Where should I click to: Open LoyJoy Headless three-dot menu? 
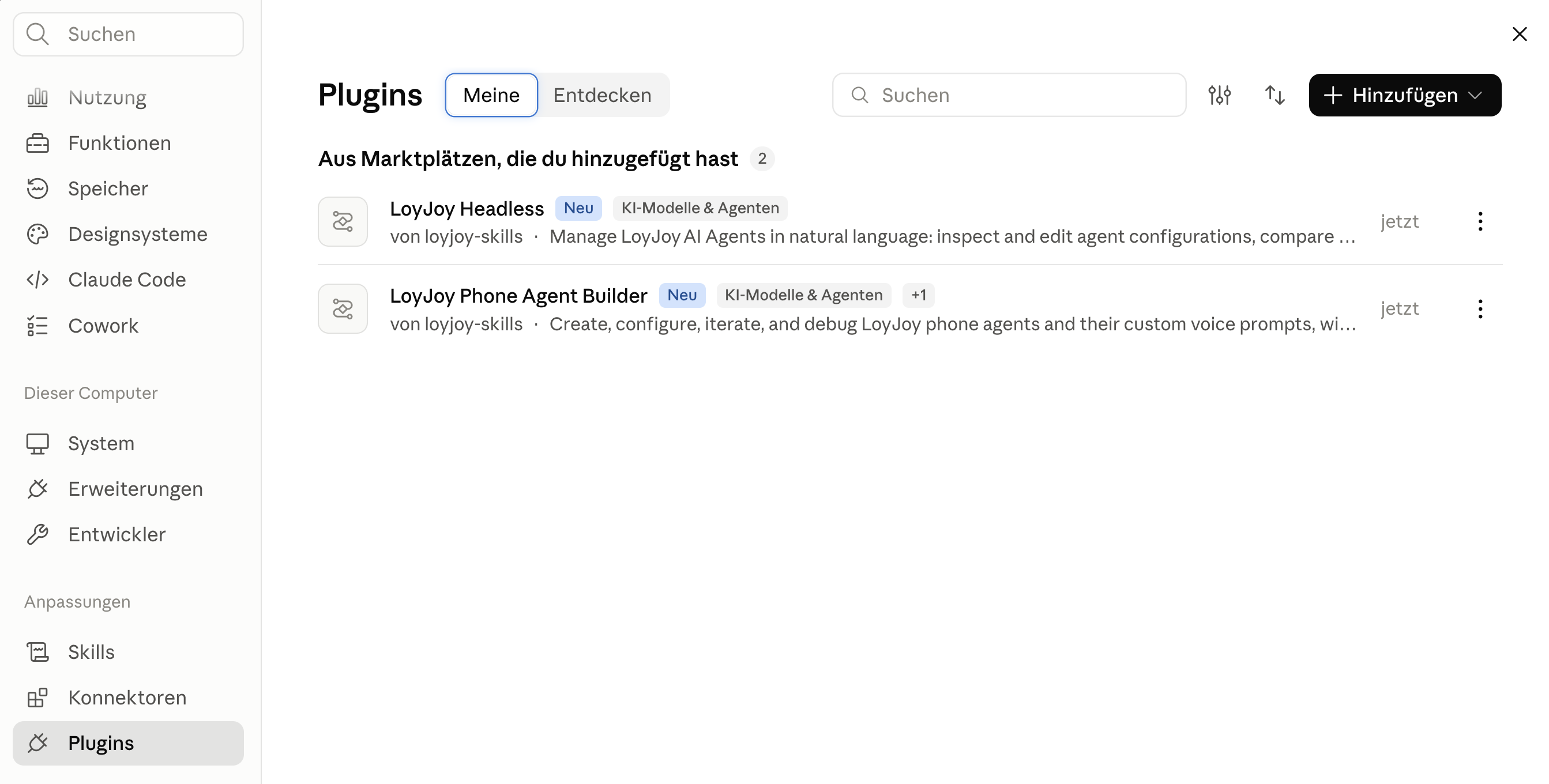click(1480, 221)
